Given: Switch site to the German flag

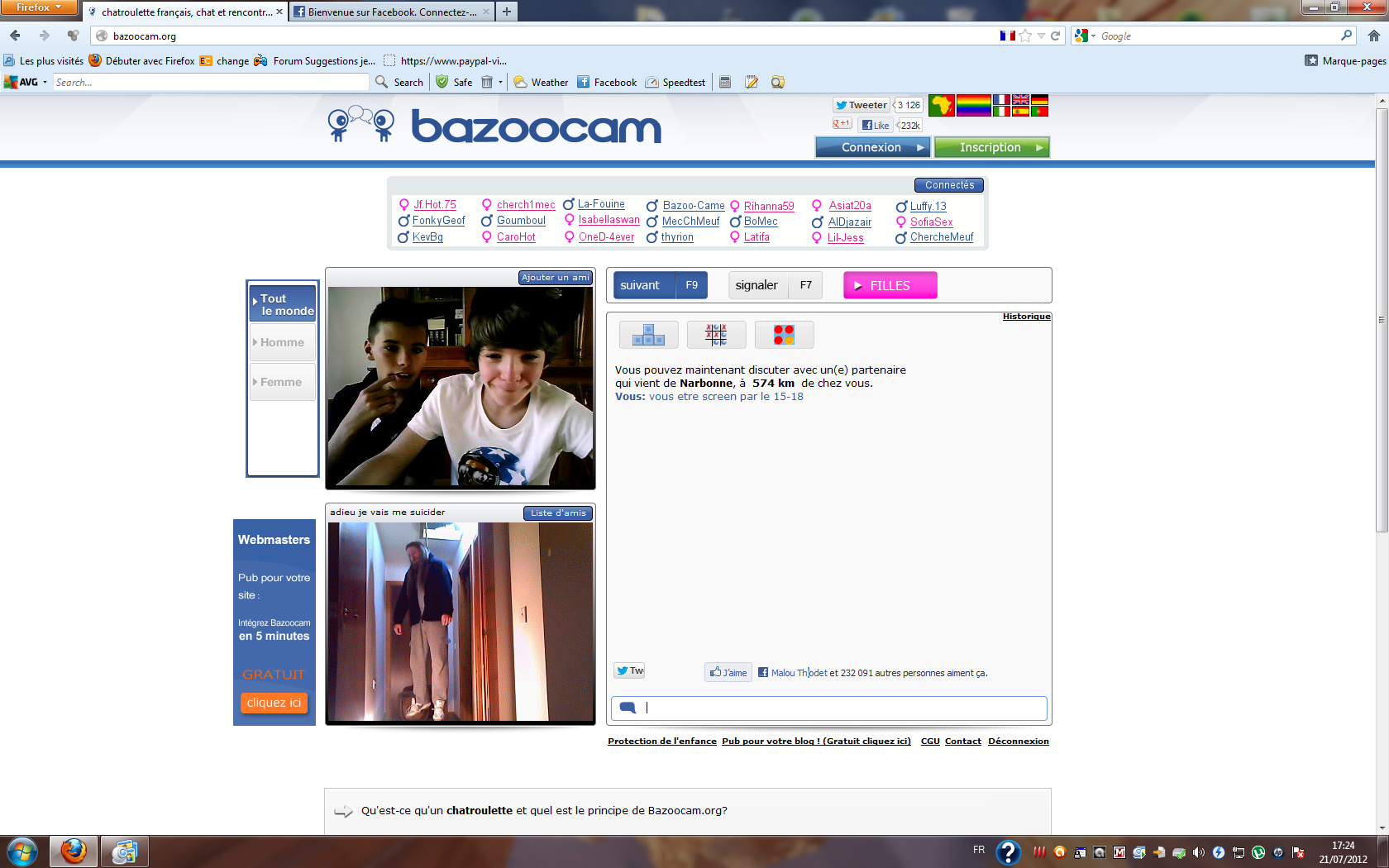Looking at the screenshot, I should click(1039, 100).
